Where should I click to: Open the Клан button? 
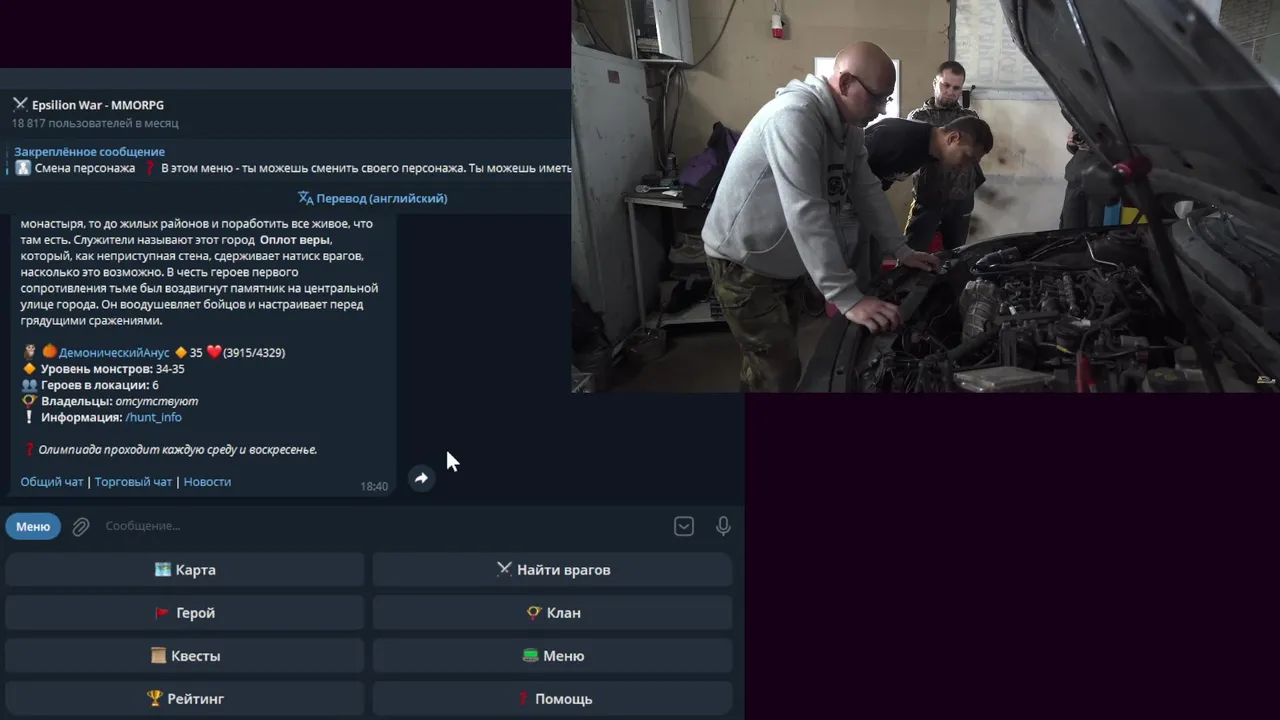click(x=553, y=613)
